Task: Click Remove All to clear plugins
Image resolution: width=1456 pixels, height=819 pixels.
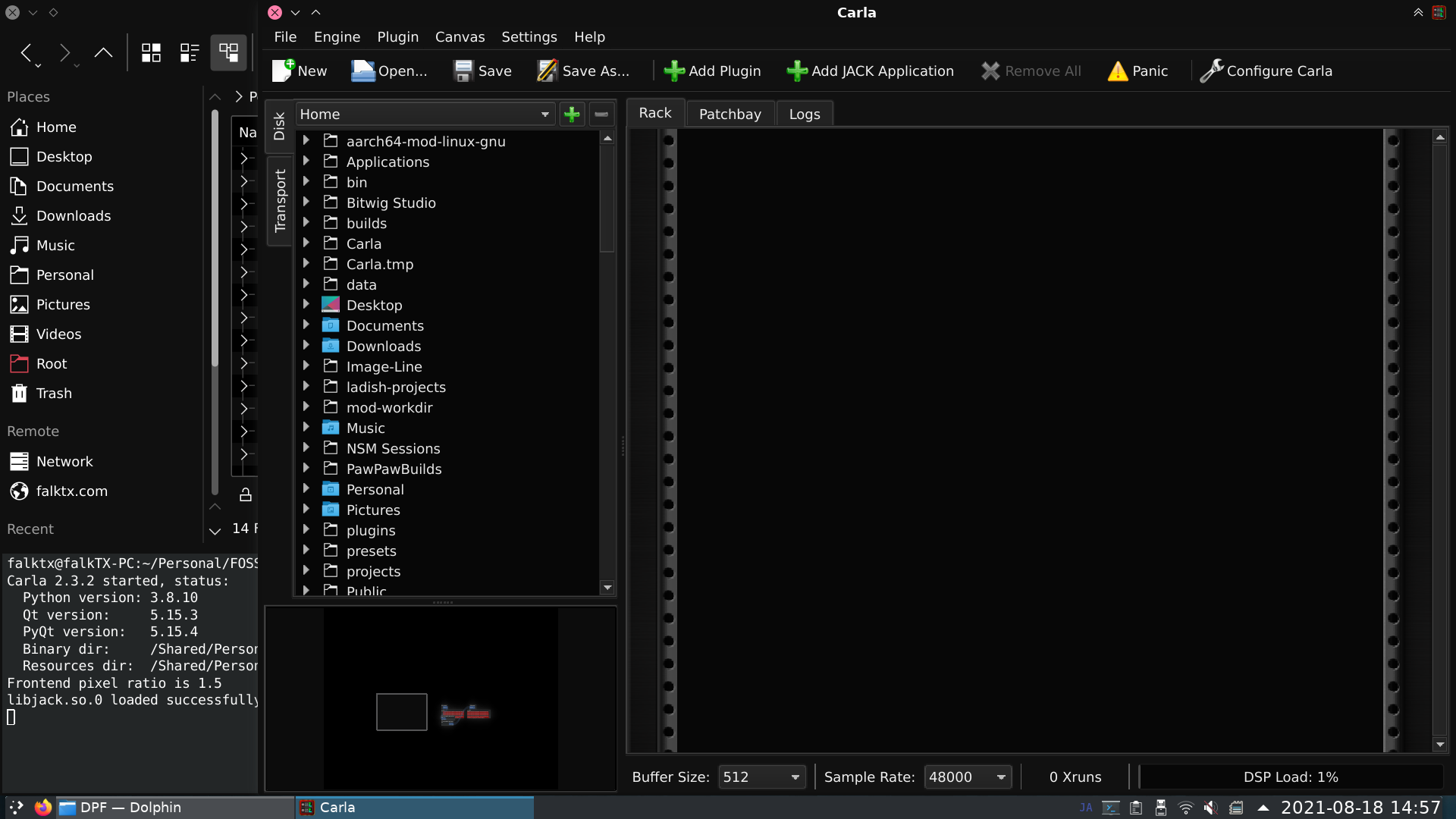Action: tap(1031, 71)
